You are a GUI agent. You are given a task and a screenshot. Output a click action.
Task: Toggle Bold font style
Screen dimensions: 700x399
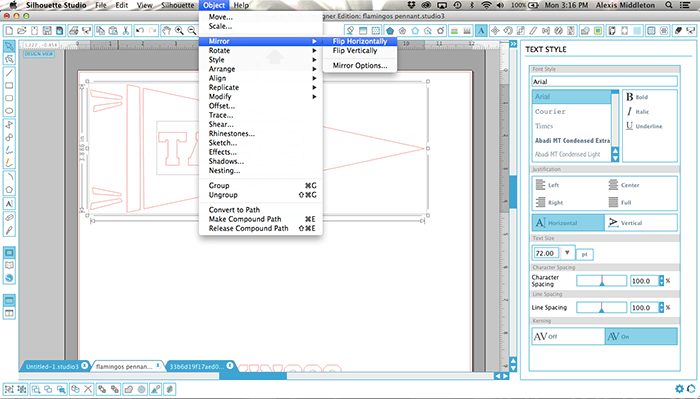tap(637, 97)
